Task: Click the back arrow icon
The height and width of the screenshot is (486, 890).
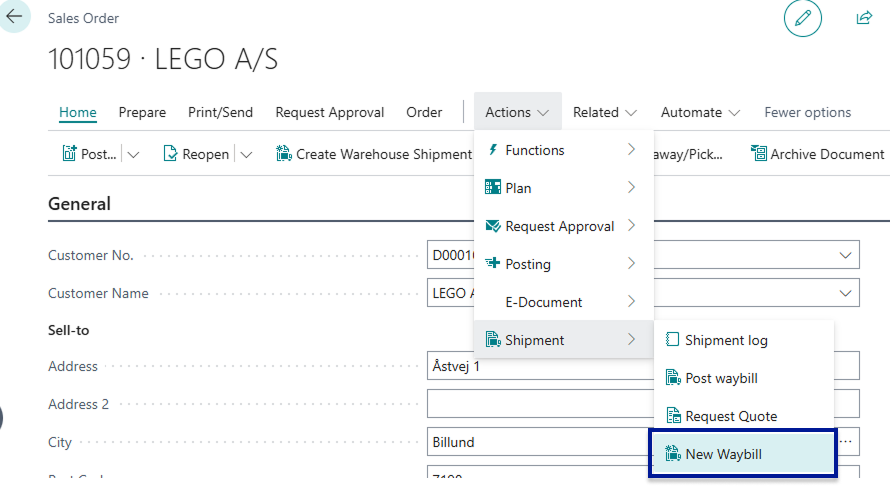Action: [x=14, y=17]
